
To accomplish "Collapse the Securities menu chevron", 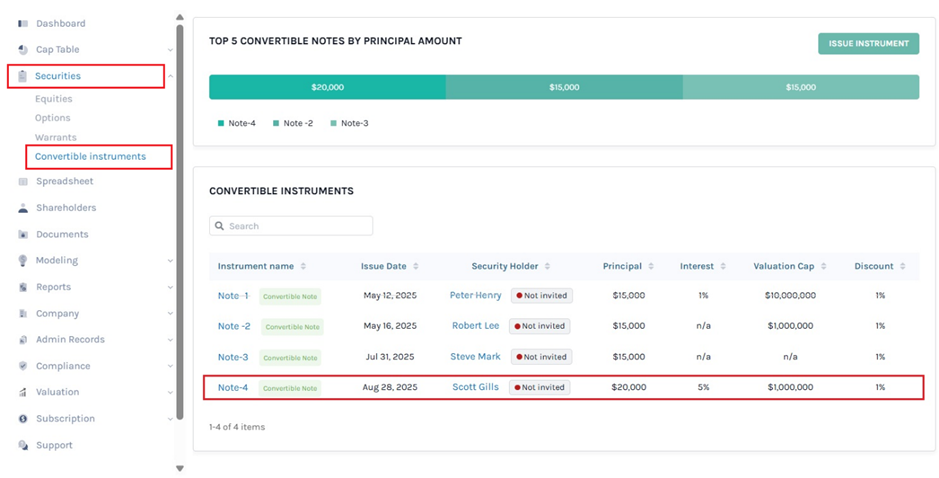I will coord(170,76).
